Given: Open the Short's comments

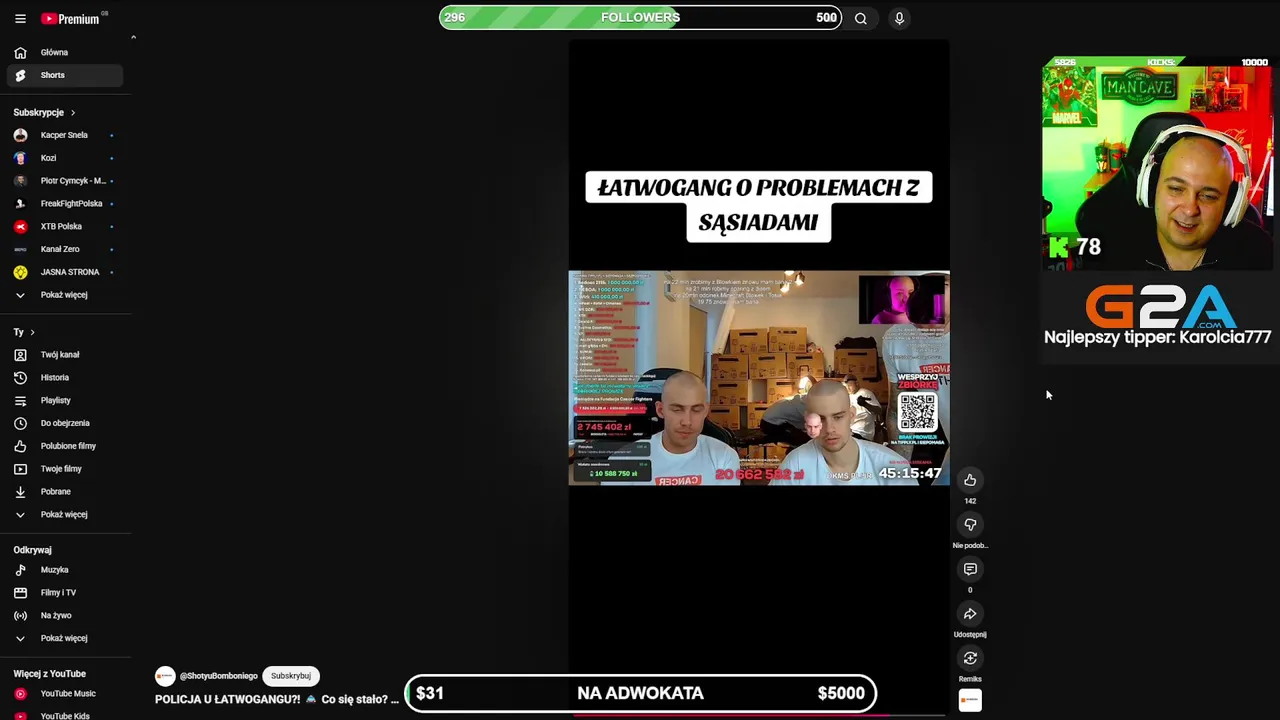Looking at the screenshot, I should point(970,569).
